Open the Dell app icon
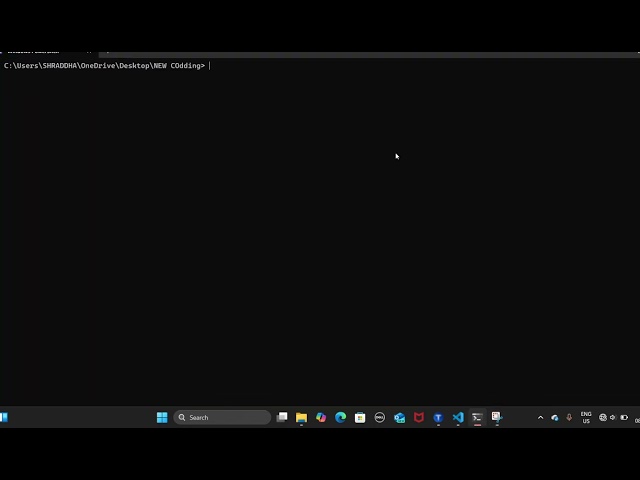The image size is (640, 480). tap(380, 417)
